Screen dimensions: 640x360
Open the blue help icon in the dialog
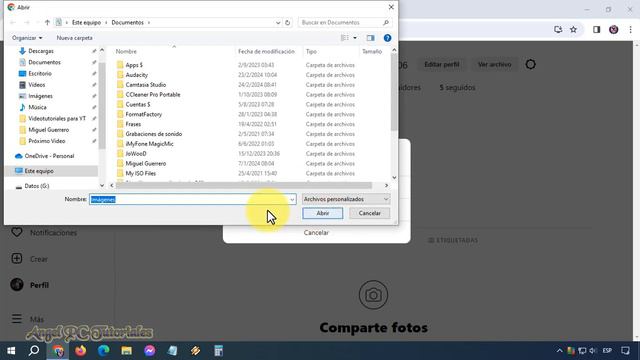click(387, 38)
